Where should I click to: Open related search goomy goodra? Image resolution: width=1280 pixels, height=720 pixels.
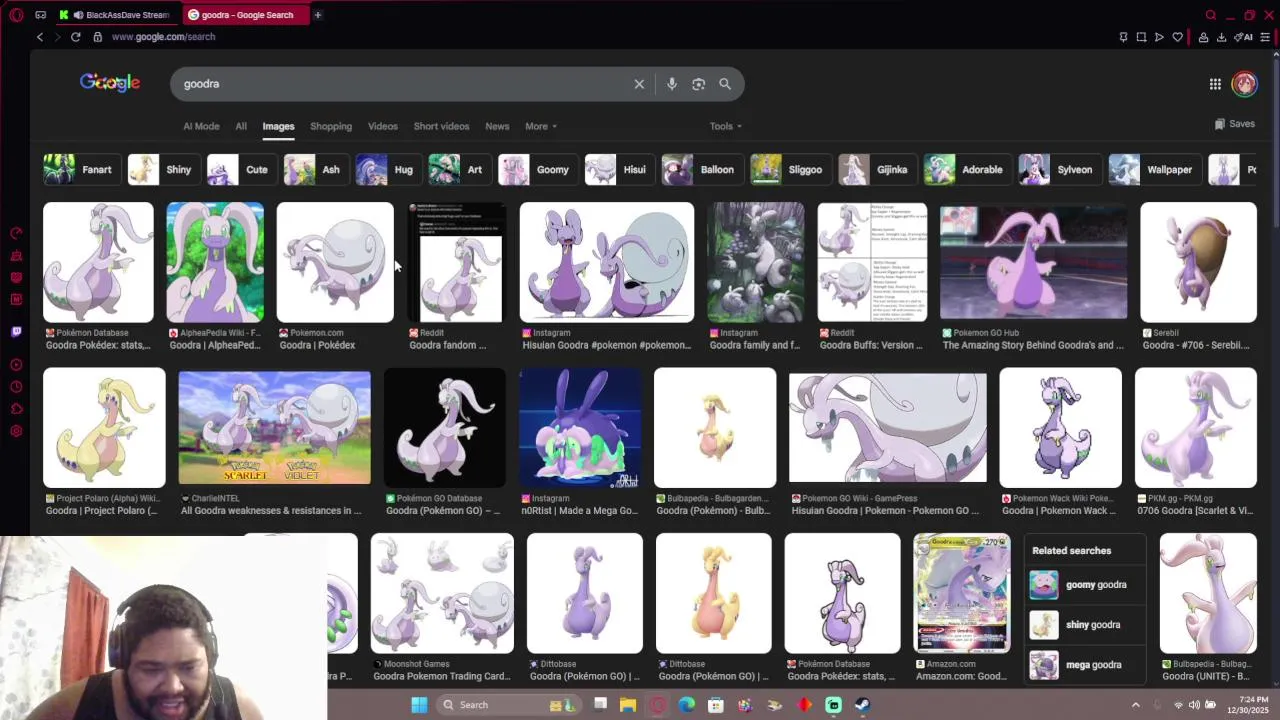click(x=1086, y=585)
